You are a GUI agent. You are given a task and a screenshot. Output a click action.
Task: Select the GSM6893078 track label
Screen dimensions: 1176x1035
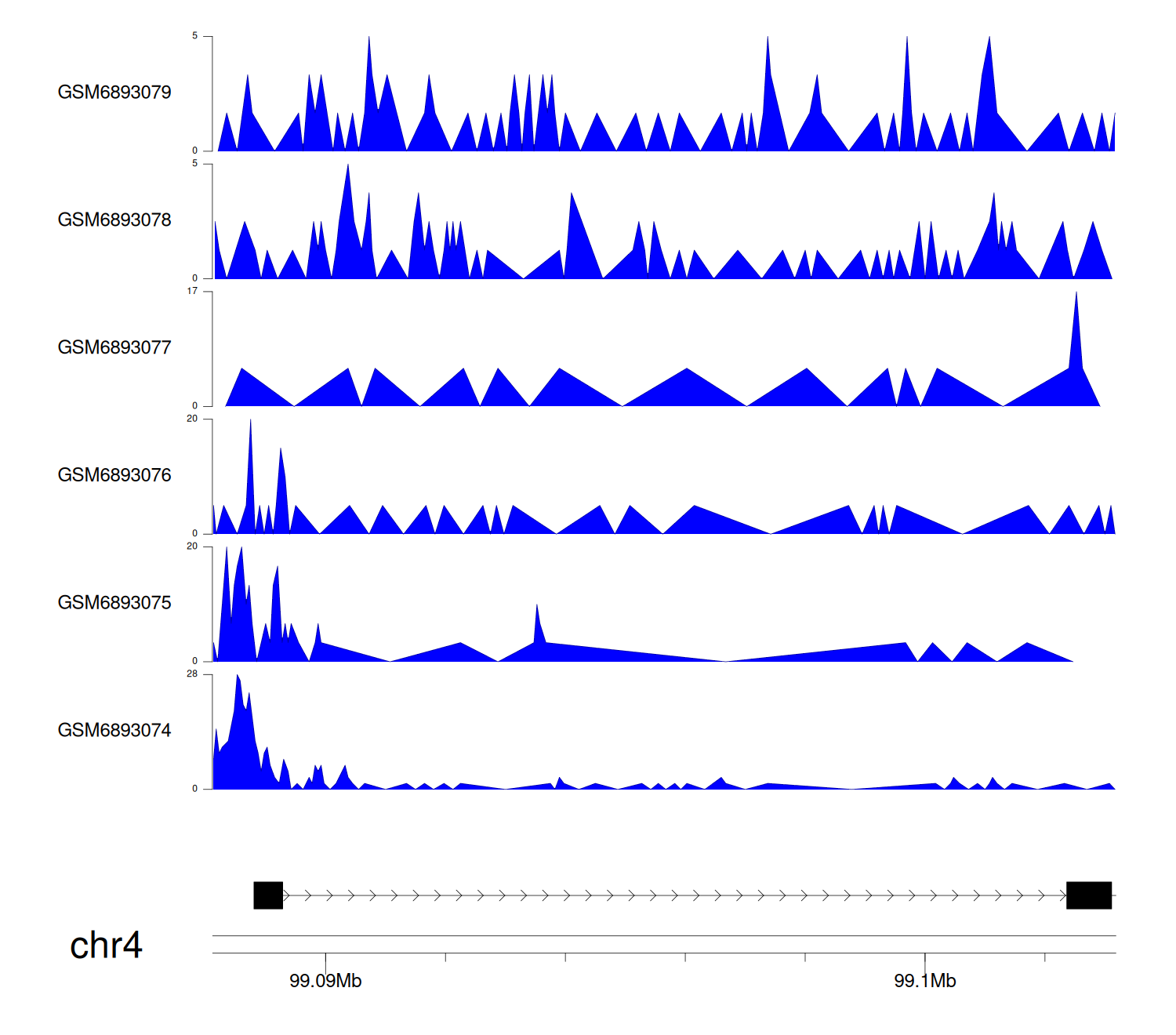click(x=114, y=220)
